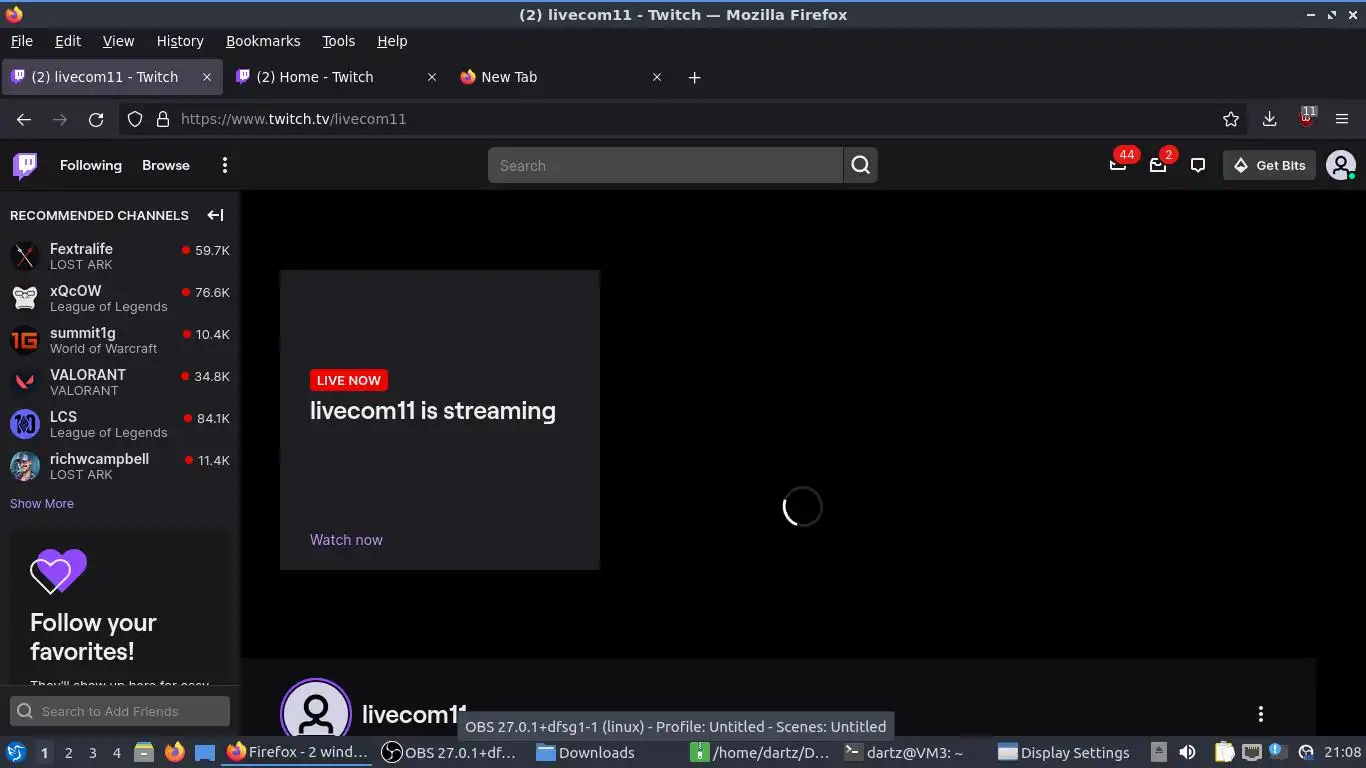
Task: Click the search magnifier button
Action: 861,166
